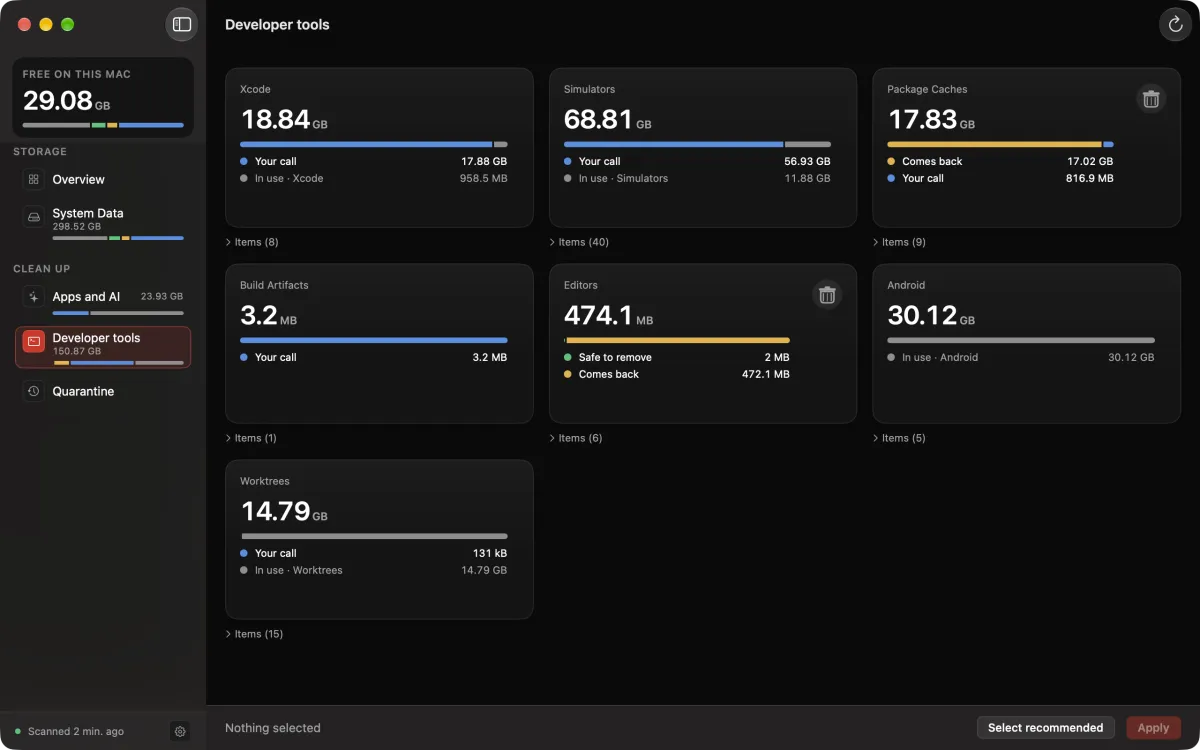This screenshot has height=750, width=1200.
Task: Click "In use · Simulators" row label
Action: click(623, 178)
